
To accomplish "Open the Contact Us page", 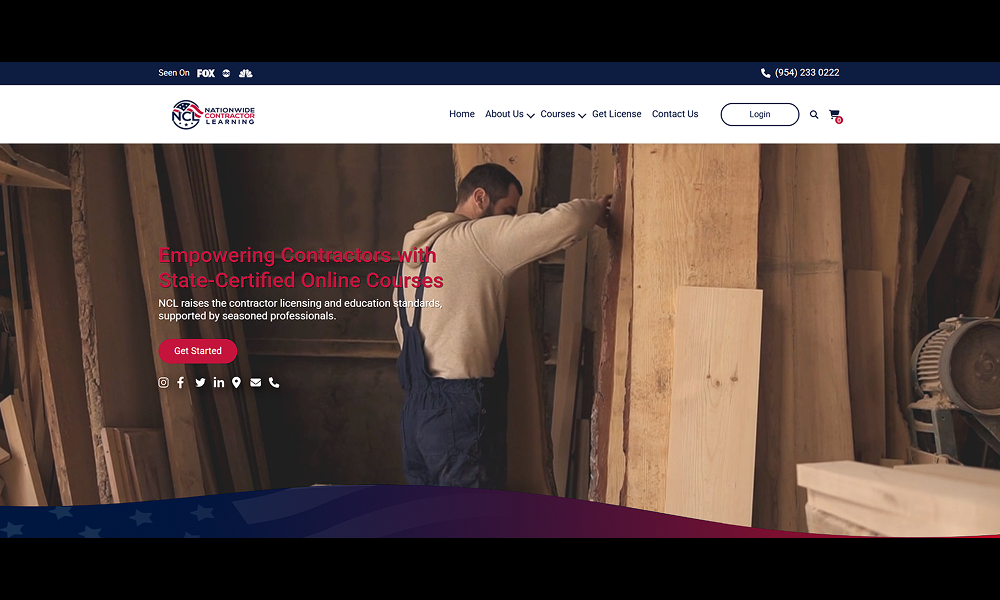I will tap(675, 114).
